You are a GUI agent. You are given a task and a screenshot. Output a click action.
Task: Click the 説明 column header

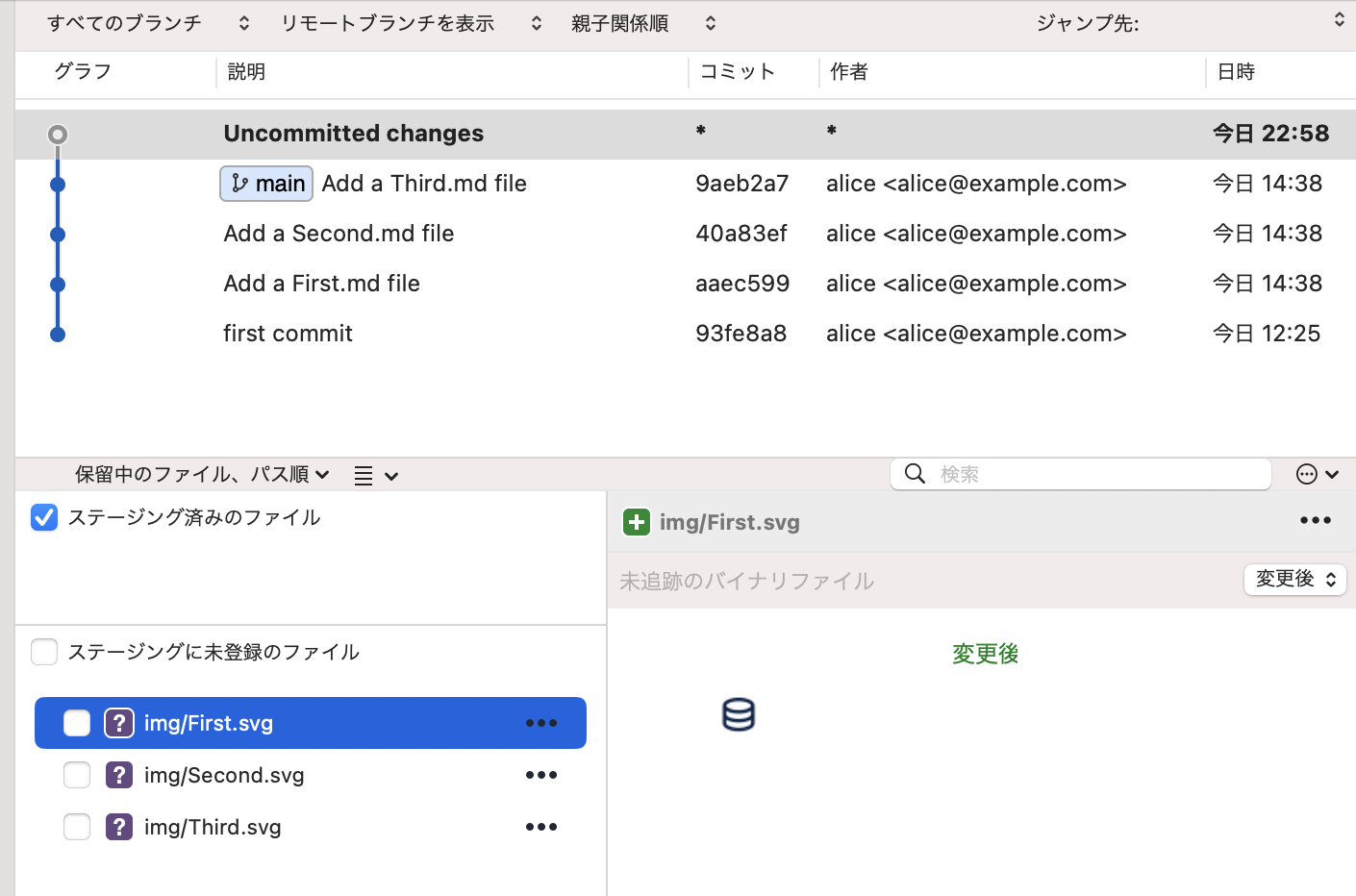point(246,71)
